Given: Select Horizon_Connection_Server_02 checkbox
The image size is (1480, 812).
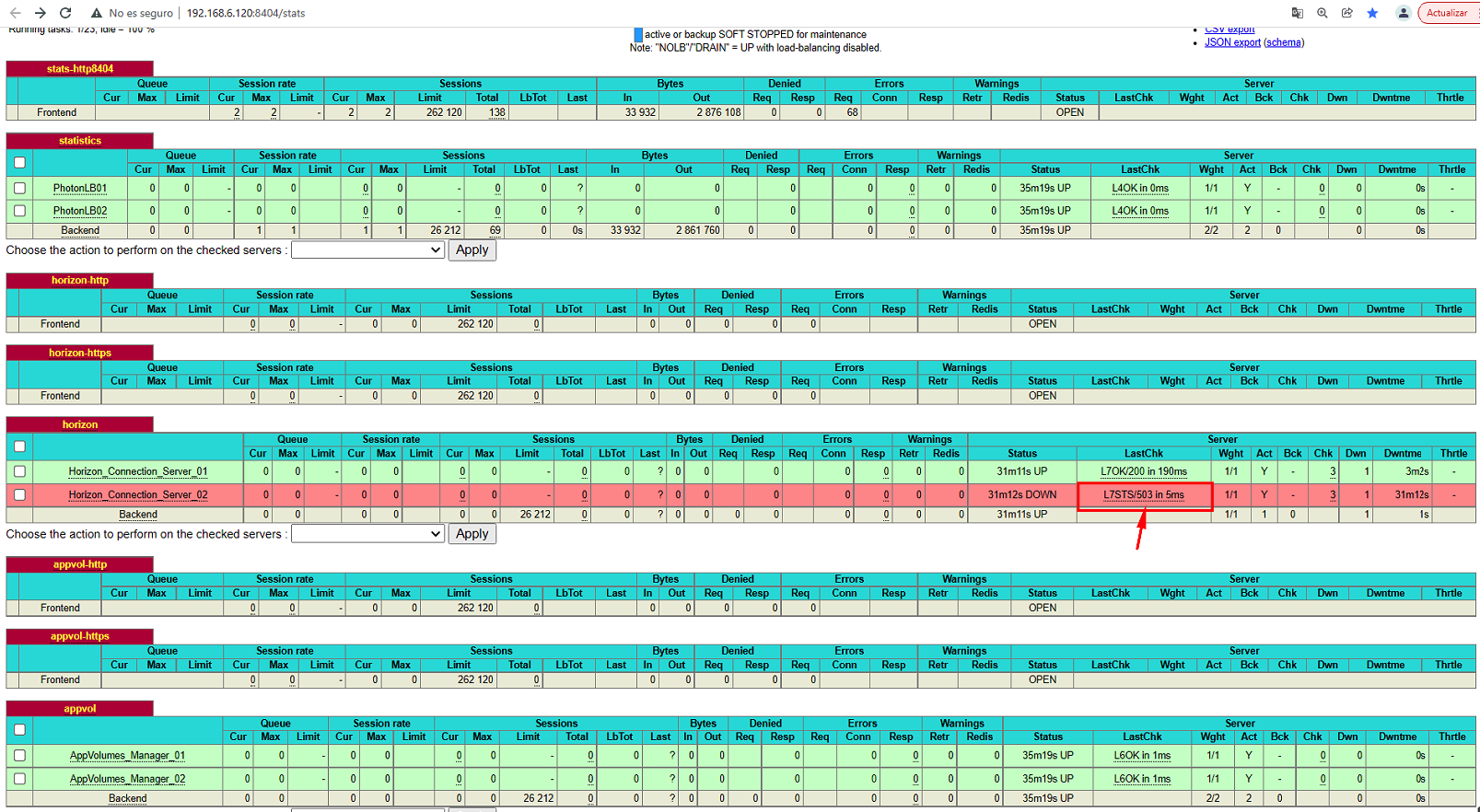Looking at the screenshot, I should tap(19, 494).
